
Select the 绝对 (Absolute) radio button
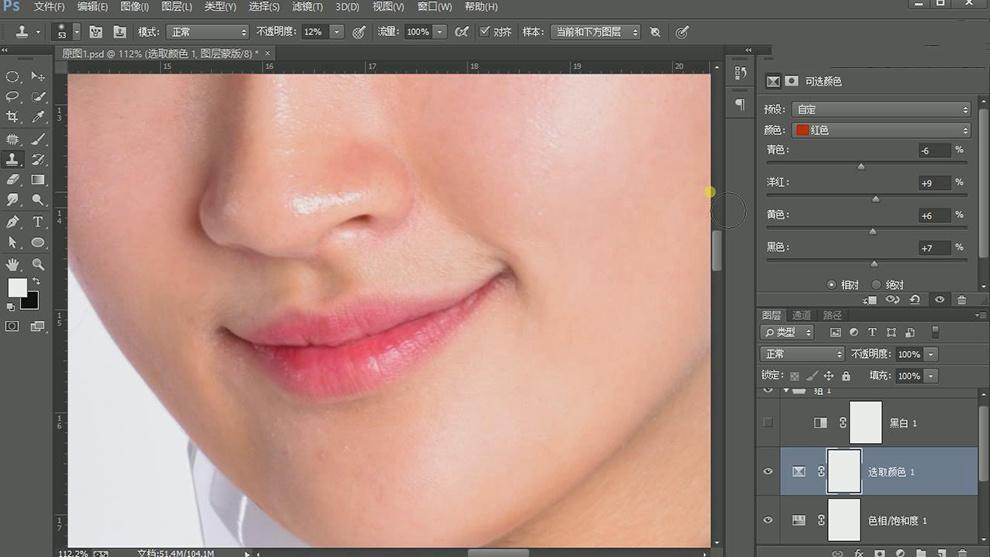click(x=877, y=284)
